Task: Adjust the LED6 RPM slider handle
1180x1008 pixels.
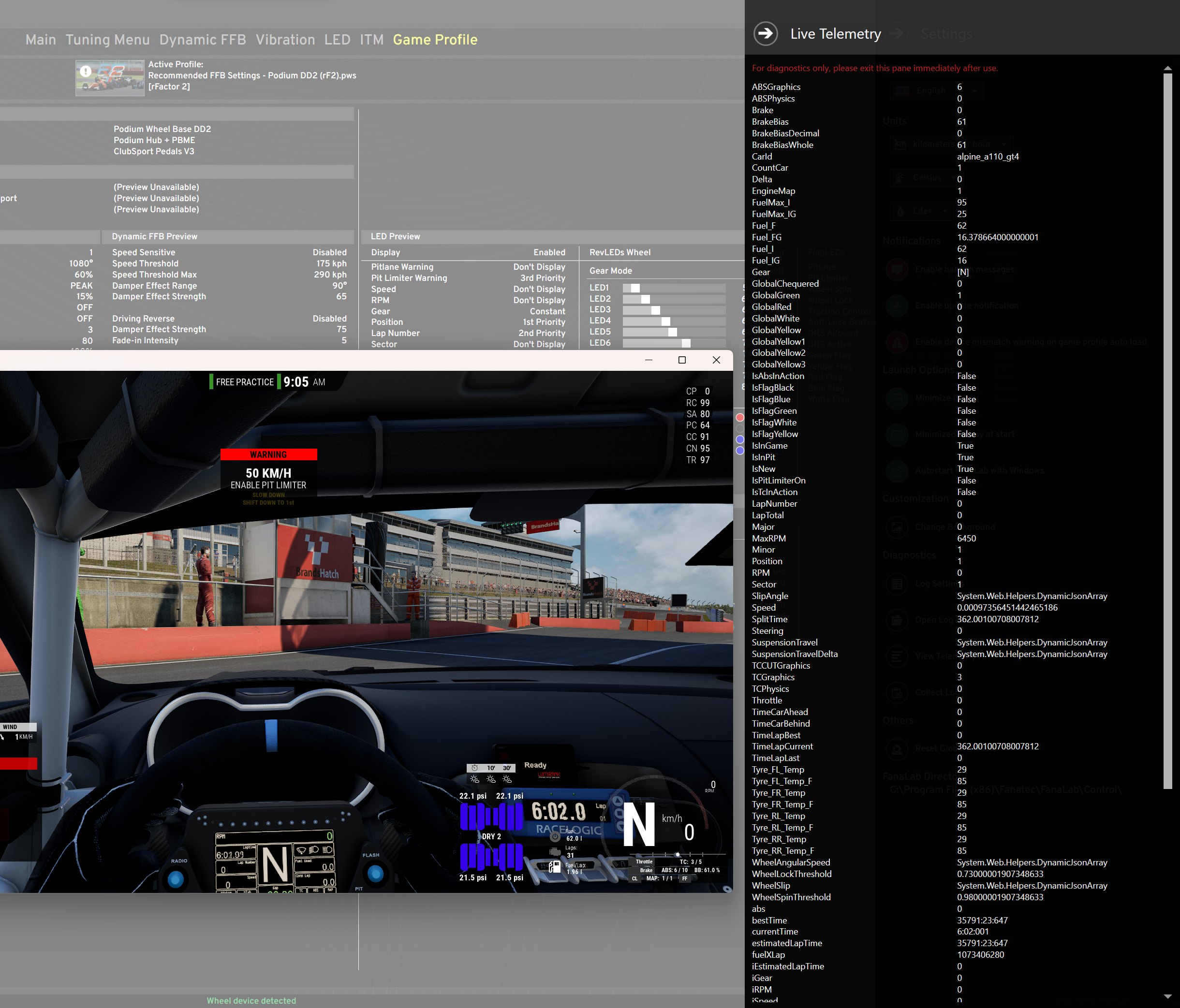Action: [686, 343]
